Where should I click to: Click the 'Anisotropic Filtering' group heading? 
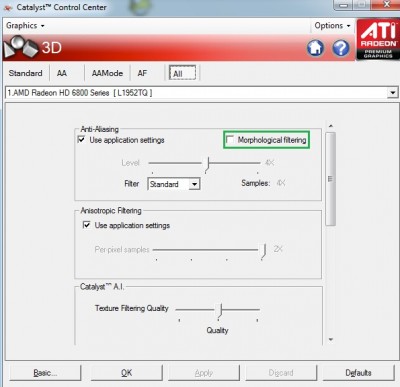pyautogui.click(x=111, y=211)
